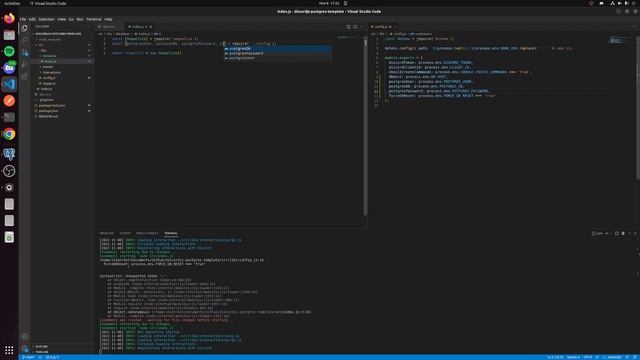Collapse the src folder in explorer
The width and height of the screenshot is (640, 360).
[41, 45]
